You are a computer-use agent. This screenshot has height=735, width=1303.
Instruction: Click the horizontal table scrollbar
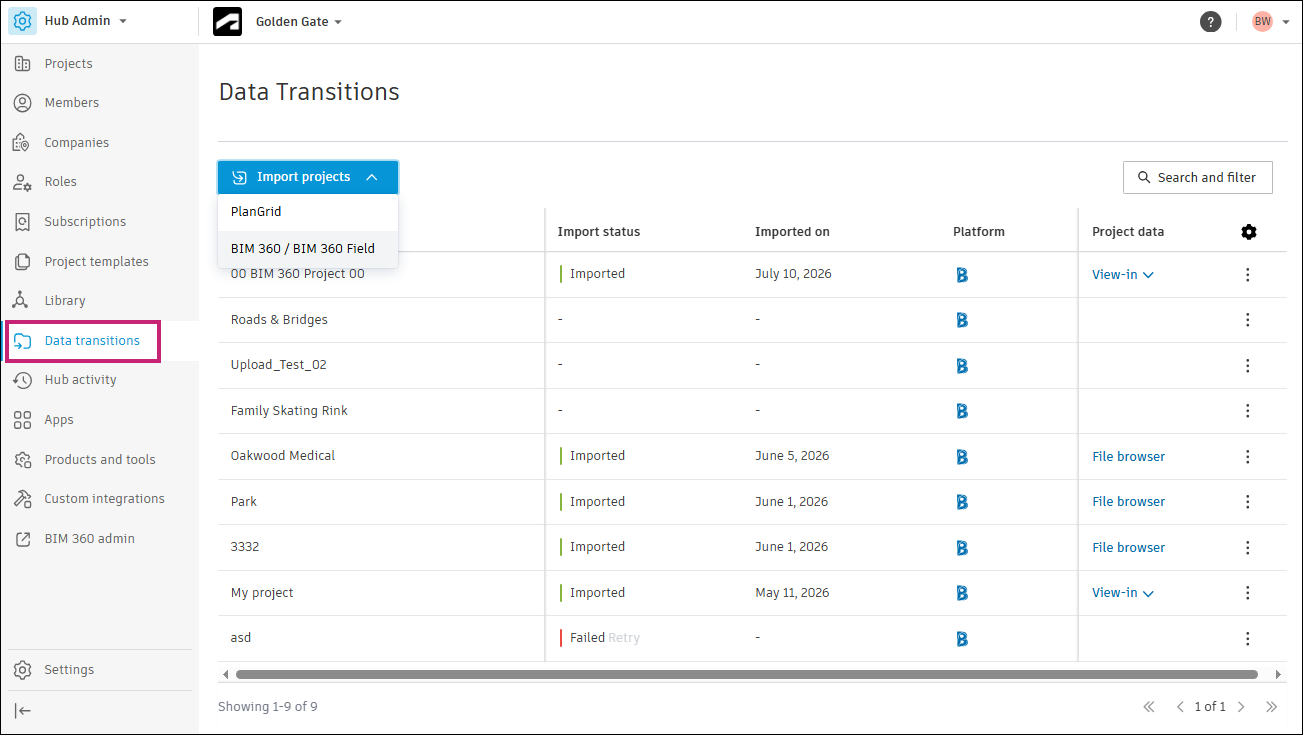746,675
